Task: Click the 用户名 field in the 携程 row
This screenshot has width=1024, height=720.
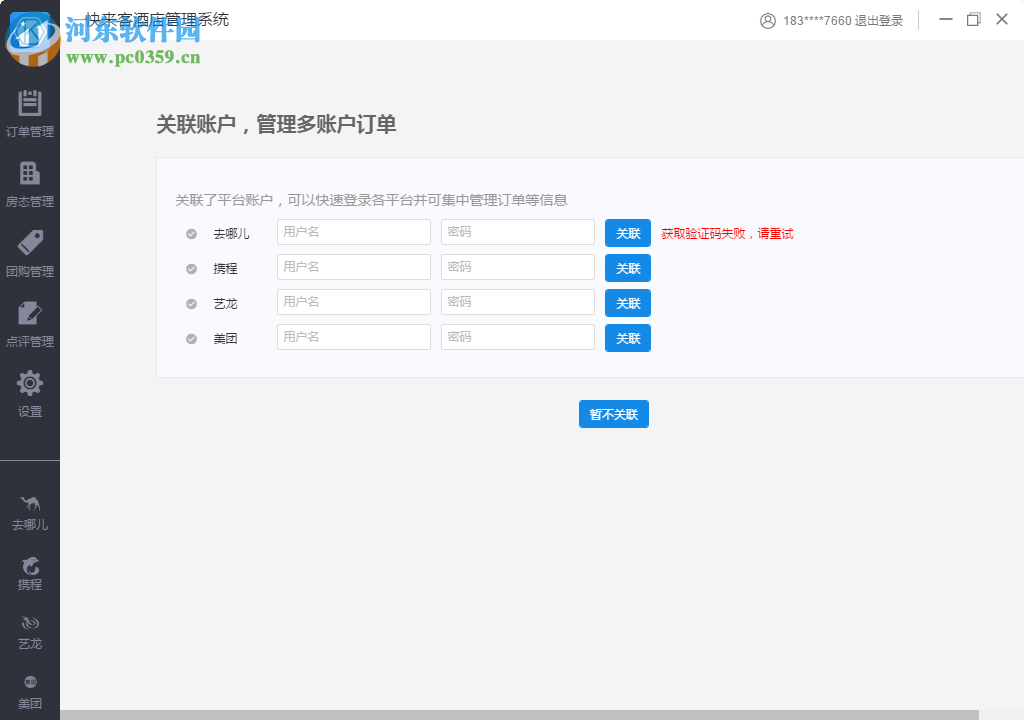Action: pyautogui.click(x=353, y=267)
